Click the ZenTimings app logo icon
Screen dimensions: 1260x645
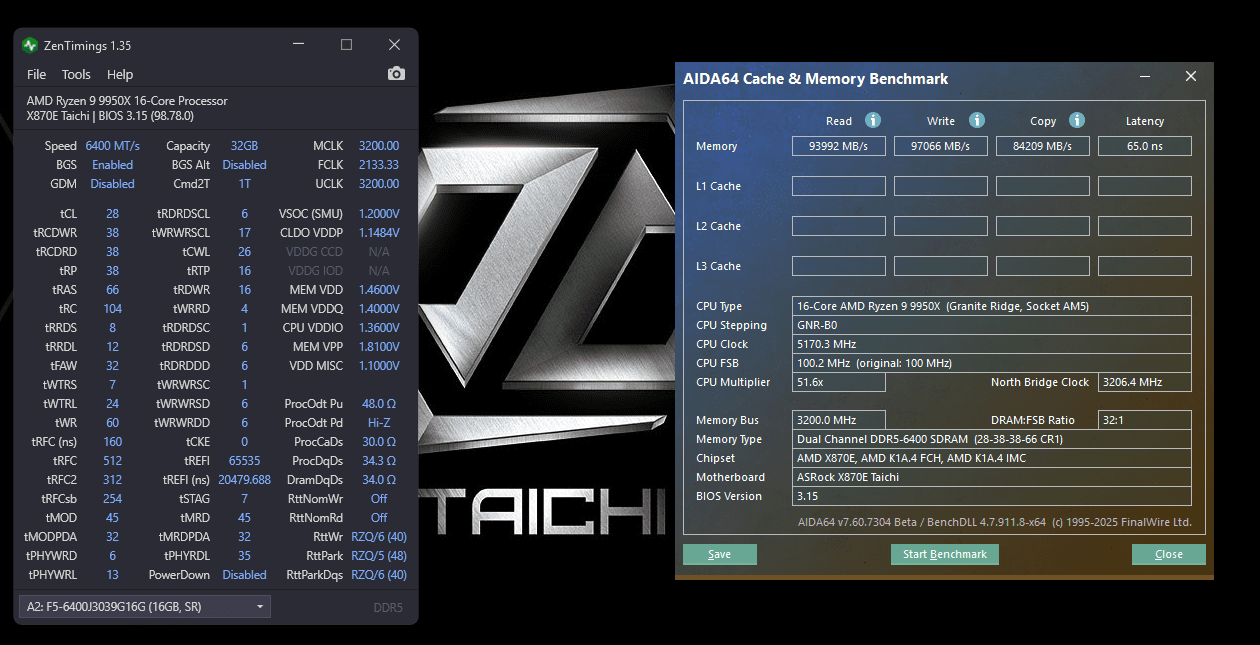(30, 45)
